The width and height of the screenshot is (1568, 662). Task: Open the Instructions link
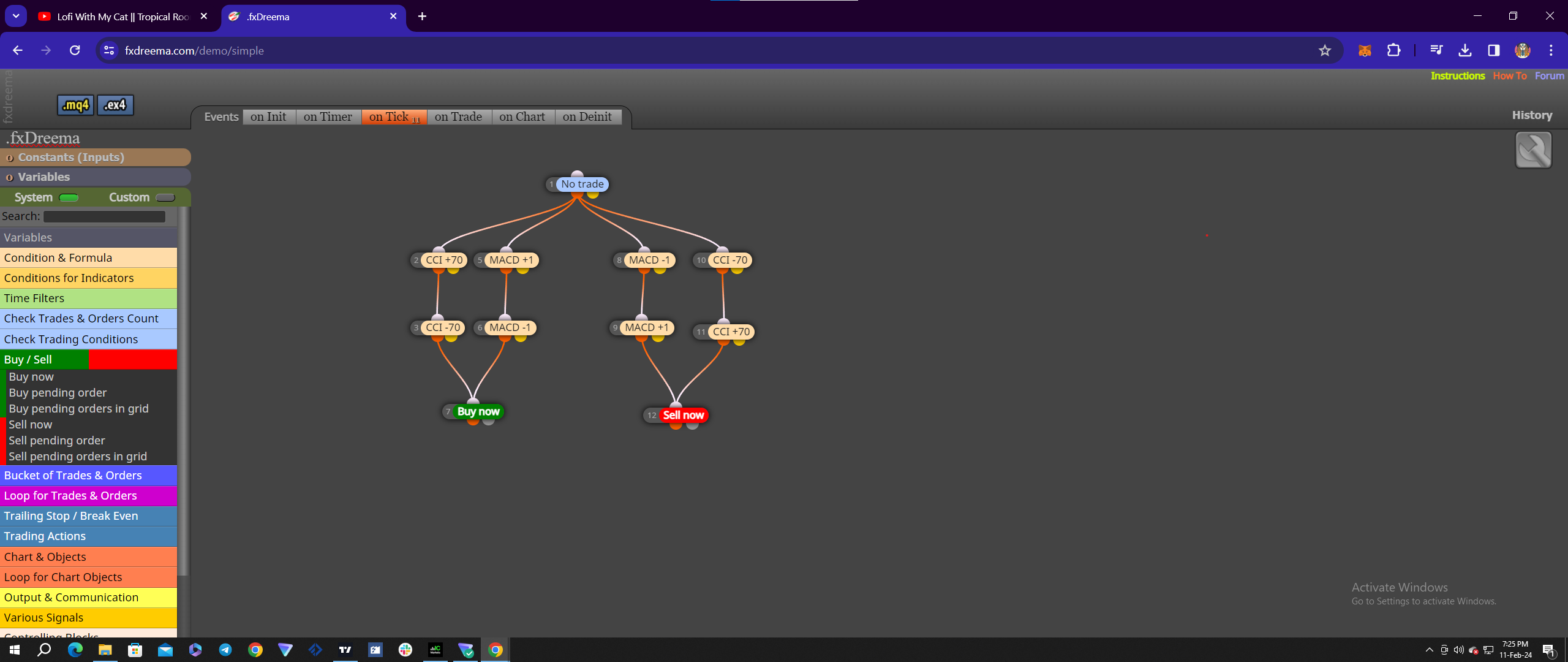[x=1458, y=76]
